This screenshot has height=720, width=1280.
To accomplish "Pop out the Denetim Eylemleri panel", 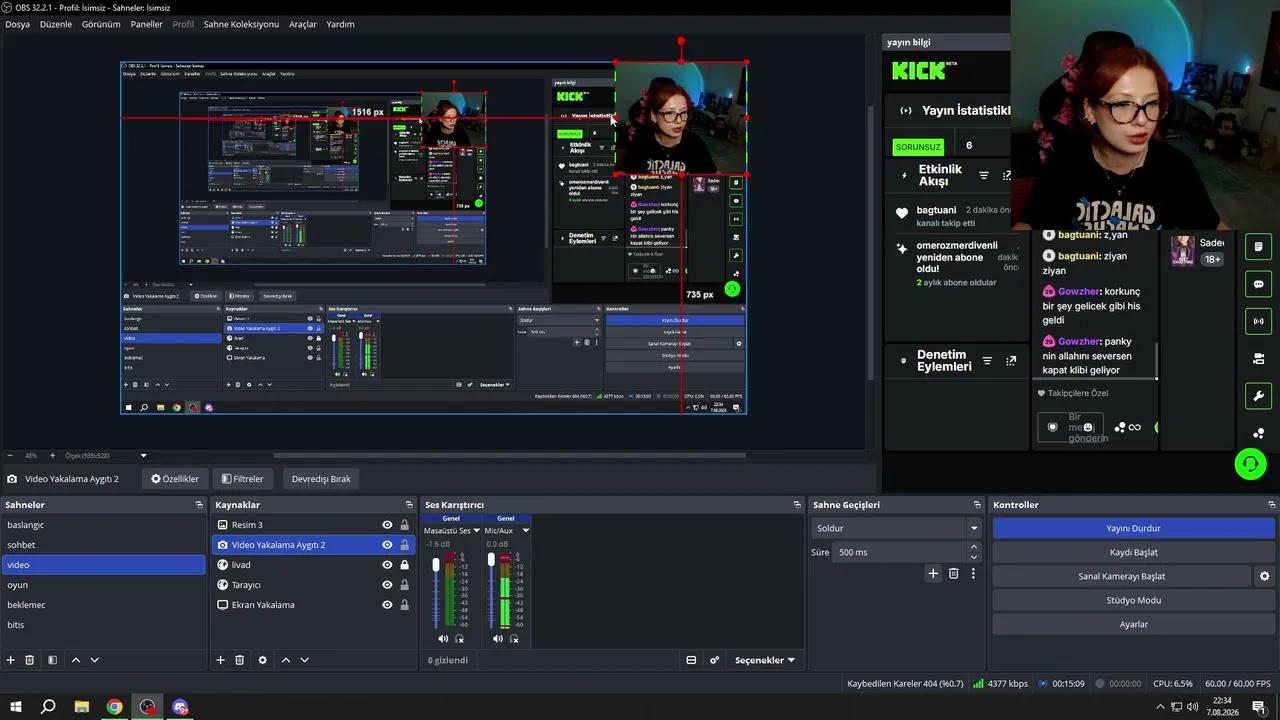I will tap(1011, 361).
